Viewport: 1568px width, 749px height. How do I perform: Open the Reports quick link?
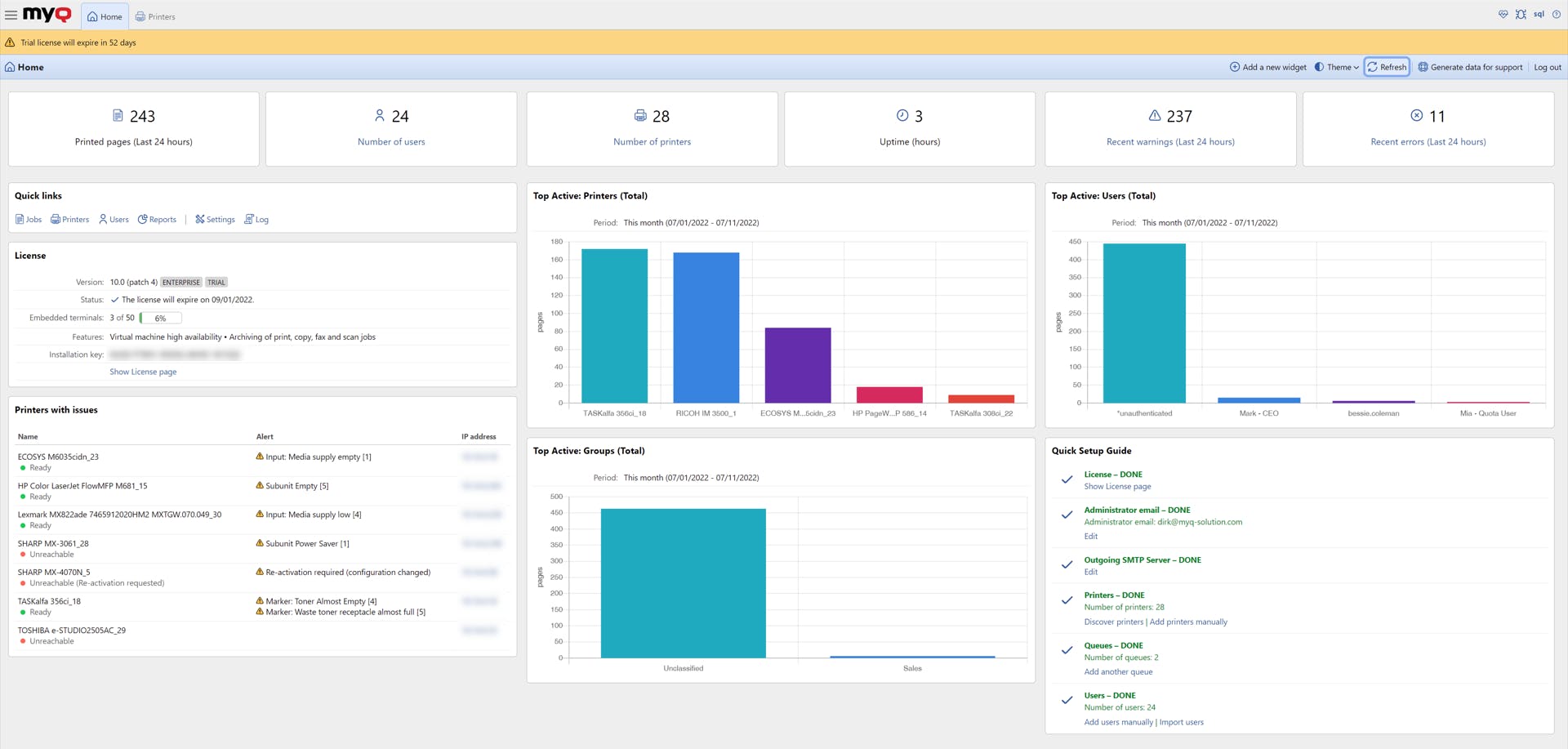point(157,220)
